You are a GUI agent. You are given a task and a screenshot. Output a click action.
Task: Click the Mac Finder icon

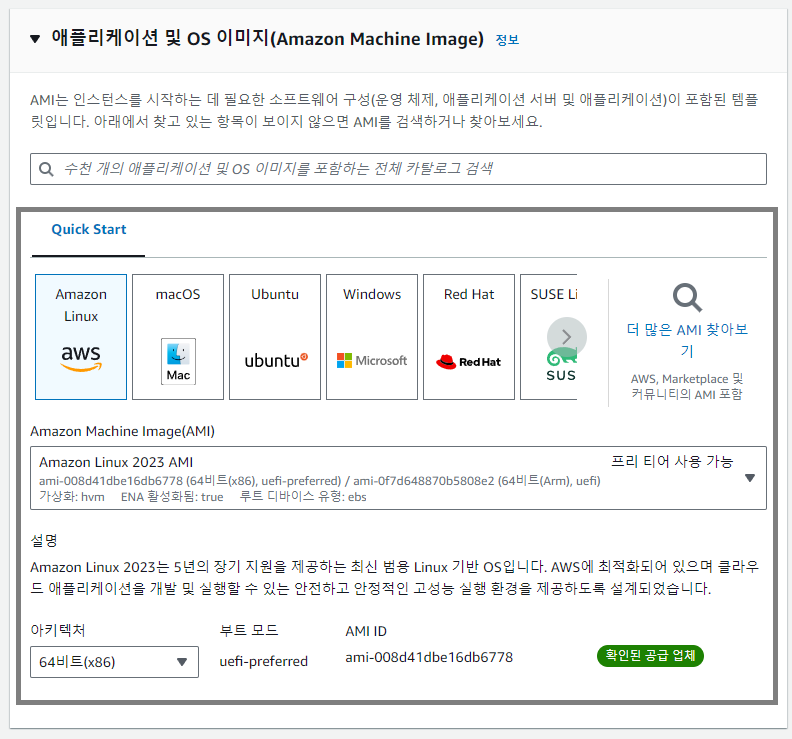(178, 362)
